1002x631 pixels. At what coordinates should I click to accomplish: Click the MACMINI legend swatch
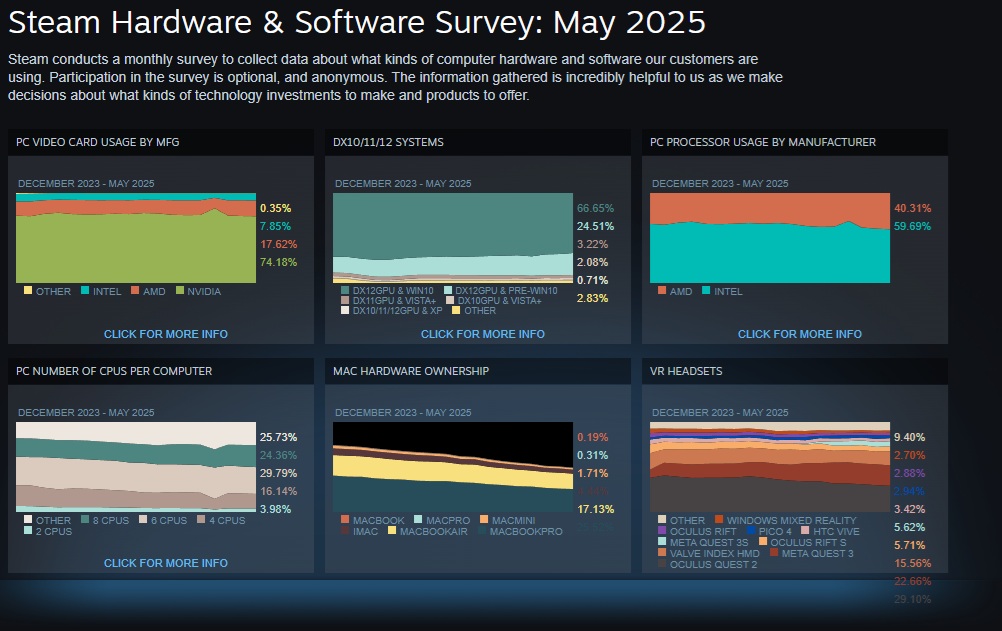(x=484, y=519)
